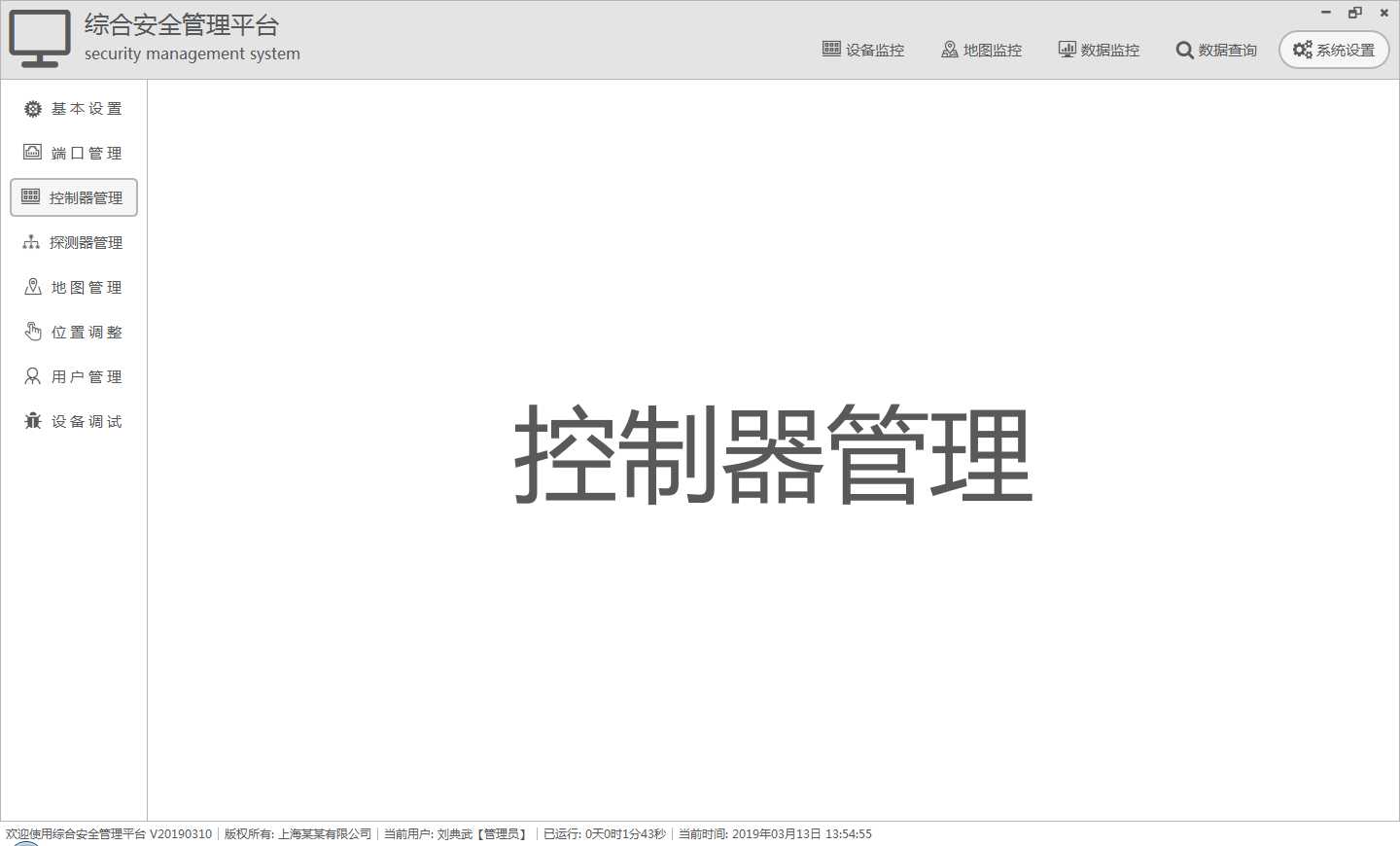Click the 系统设置 top button
The image size is (1400, 846).
(1334, 50)
